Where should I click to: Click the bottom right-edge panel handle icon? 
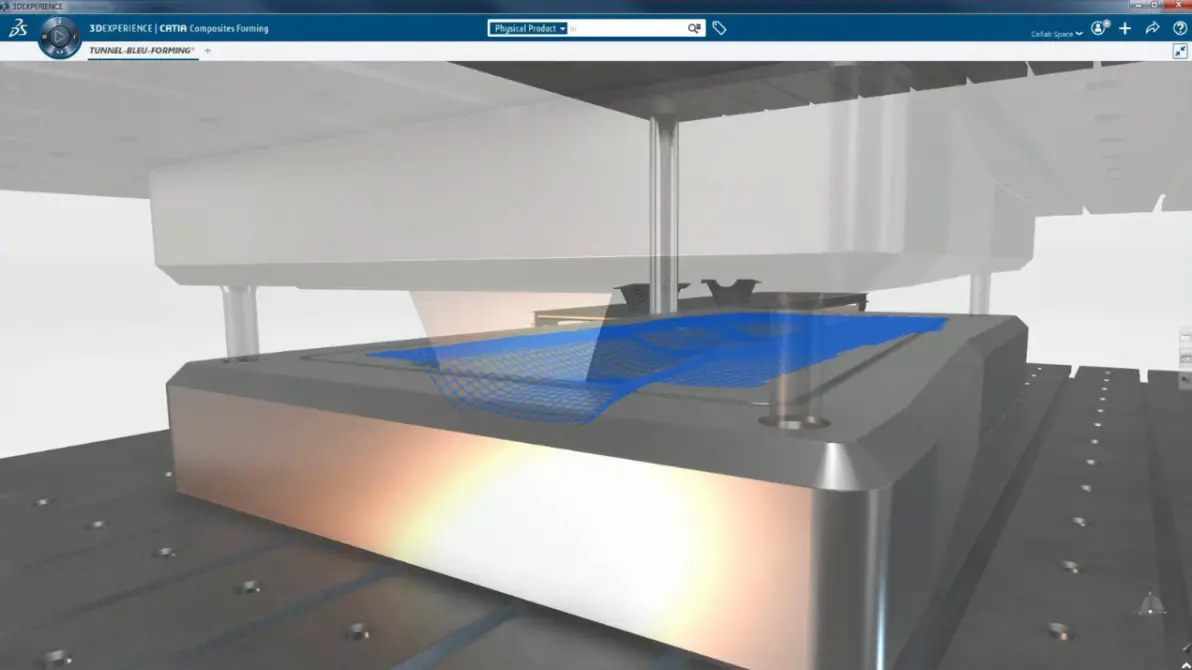click(1186, 380)
